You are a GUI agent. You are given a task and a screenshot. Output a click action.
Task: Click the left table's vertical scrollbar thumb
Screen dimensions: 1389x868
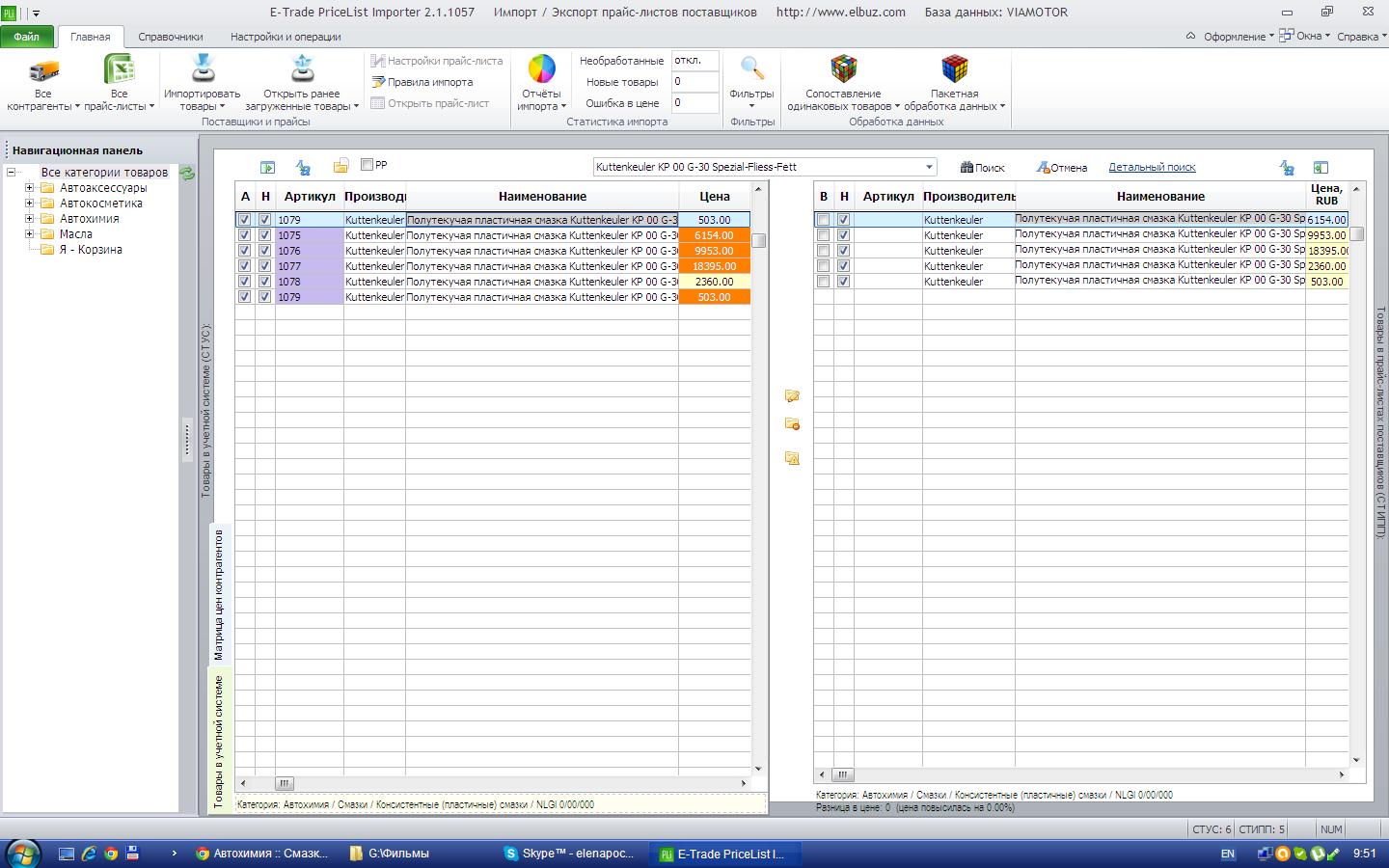pos(759,240)
